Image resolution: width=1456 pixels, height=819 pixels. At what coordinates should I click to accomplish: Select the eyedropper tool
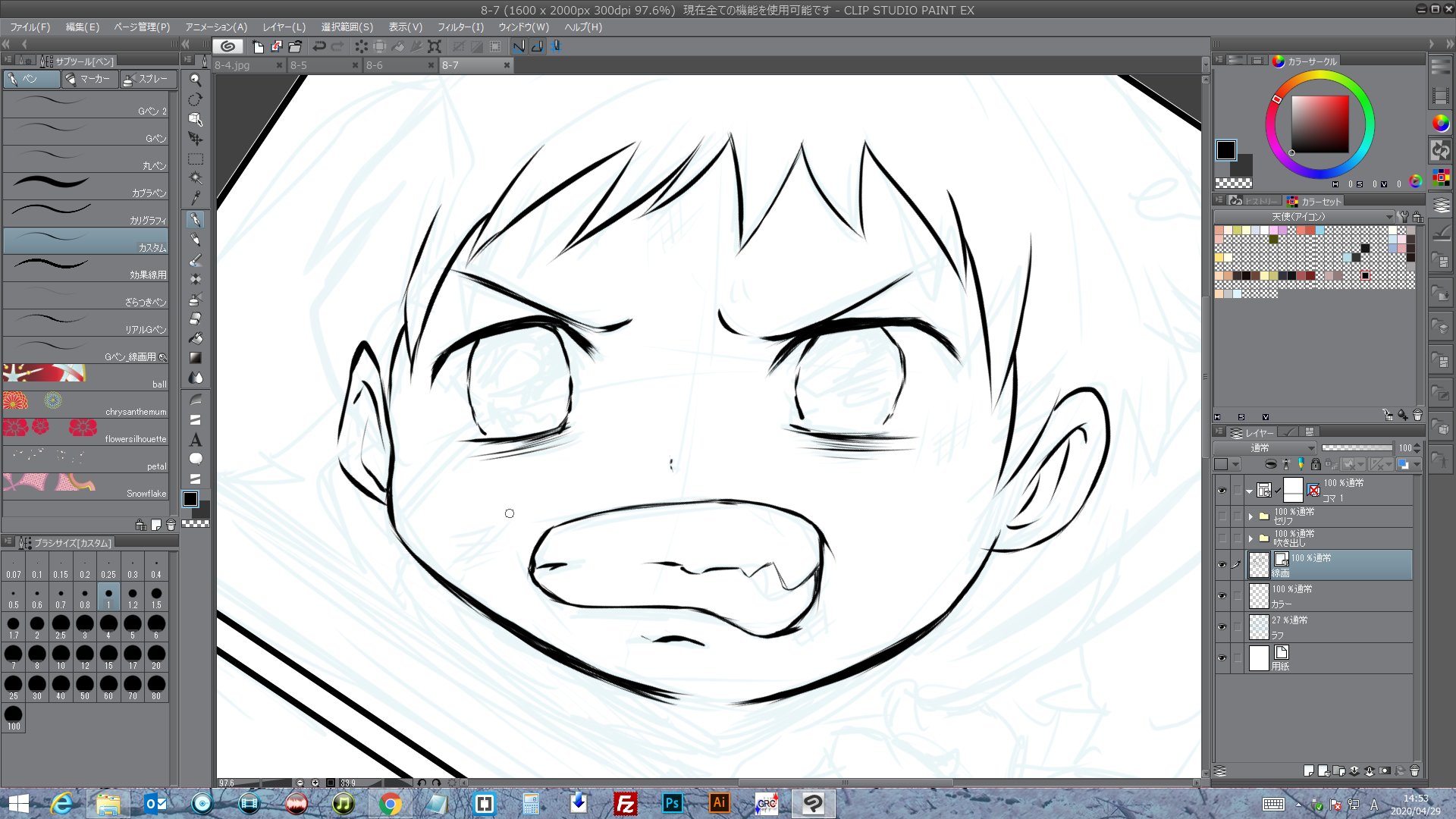point(196,198)
